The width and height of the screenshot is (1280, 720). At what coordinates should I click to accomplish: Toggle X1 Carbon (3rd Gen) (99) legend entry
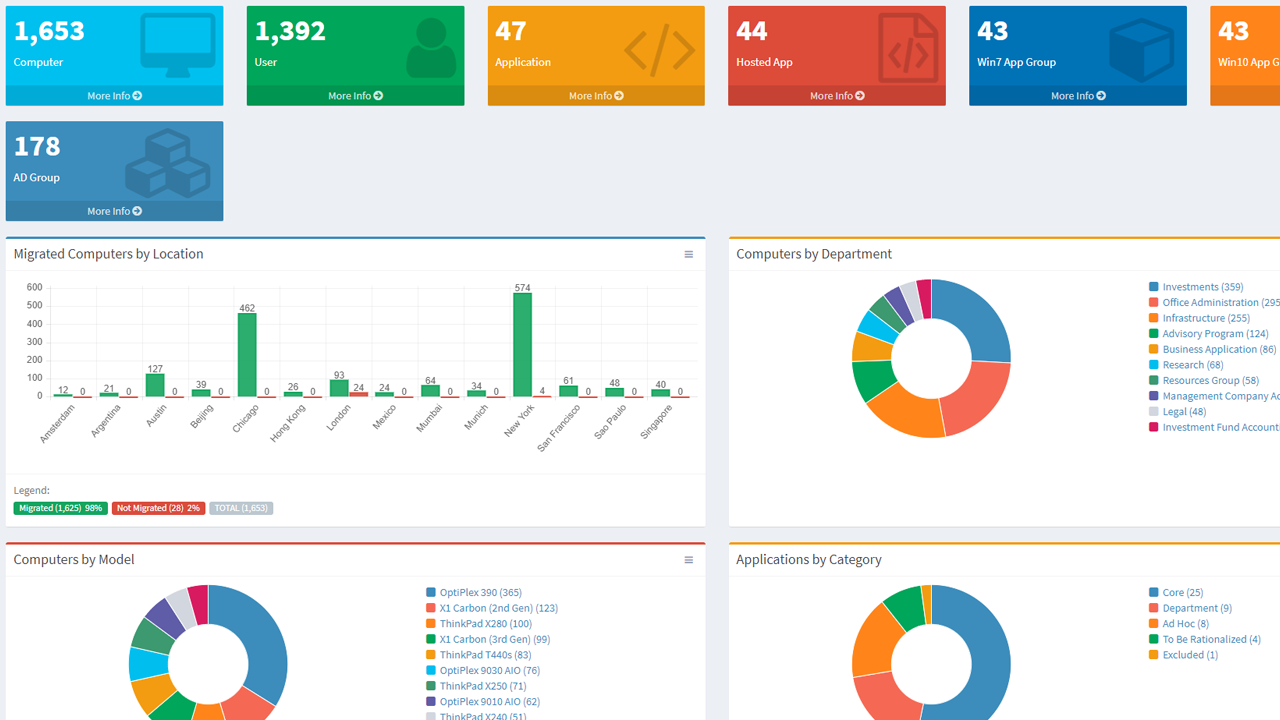tap(488, 639)
